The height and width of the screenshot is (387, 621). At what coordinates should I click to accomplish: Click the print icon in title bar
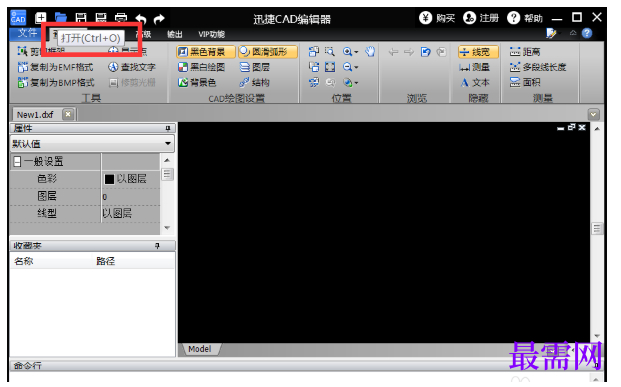(121, 18)
